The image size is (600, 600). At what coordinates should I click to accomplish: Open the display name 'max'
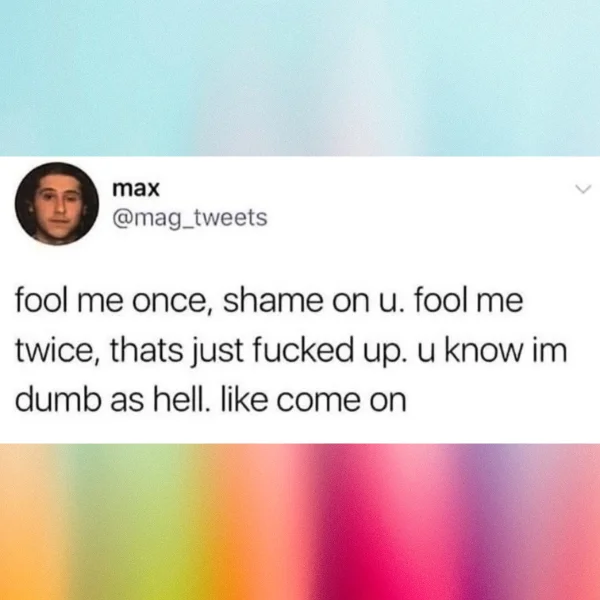(136, 189)
